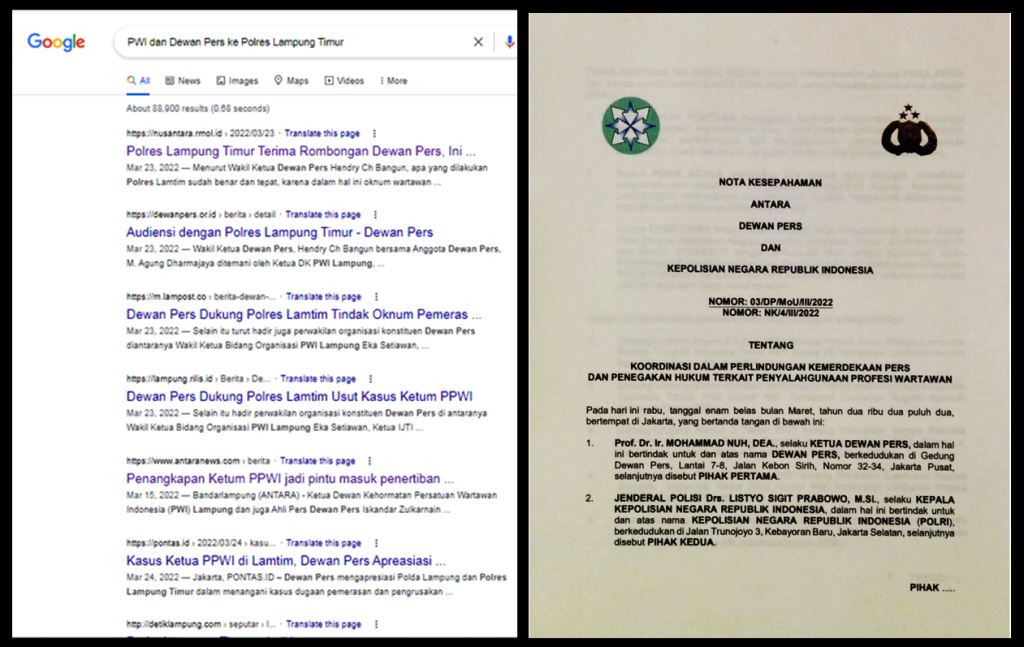Switch to the Images tab
This screenshot has width=1024, height=647.
tap(237, 81)
